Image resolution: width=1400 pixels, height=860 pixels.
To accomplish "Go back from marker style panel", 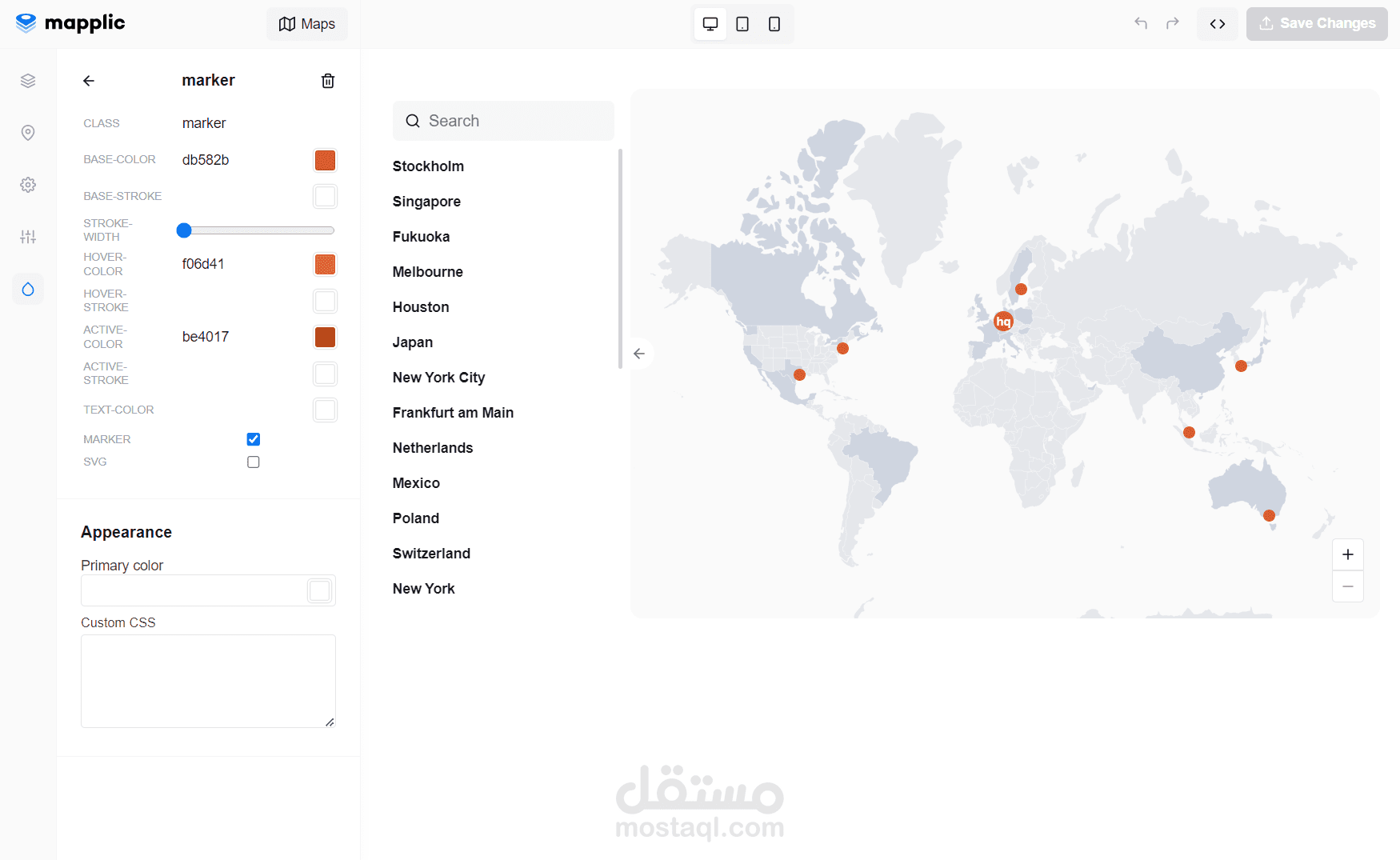I will (x=89, y=81).
